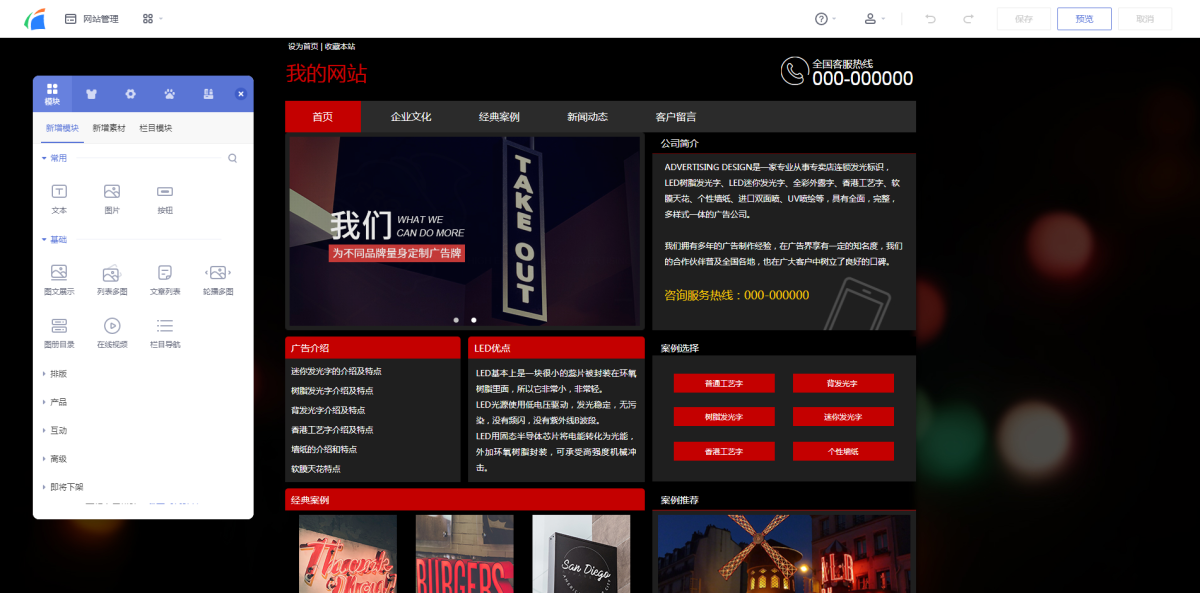1200x593 pixels.
Task: Switch to the 新增素材 tab
Action: pos(109,128)
